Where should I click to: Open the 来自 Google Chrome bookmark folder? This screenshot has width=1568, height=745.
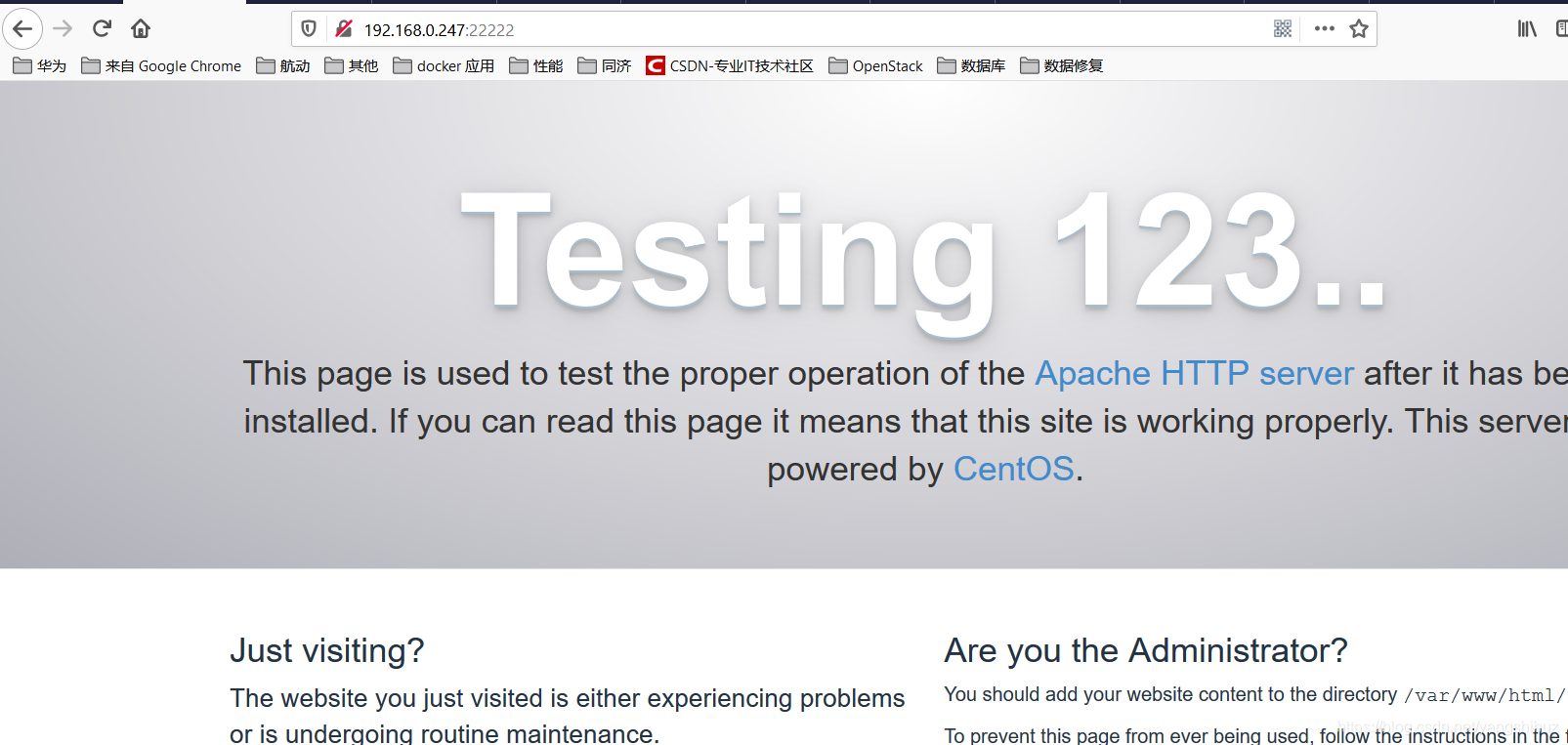coord(161,65)
